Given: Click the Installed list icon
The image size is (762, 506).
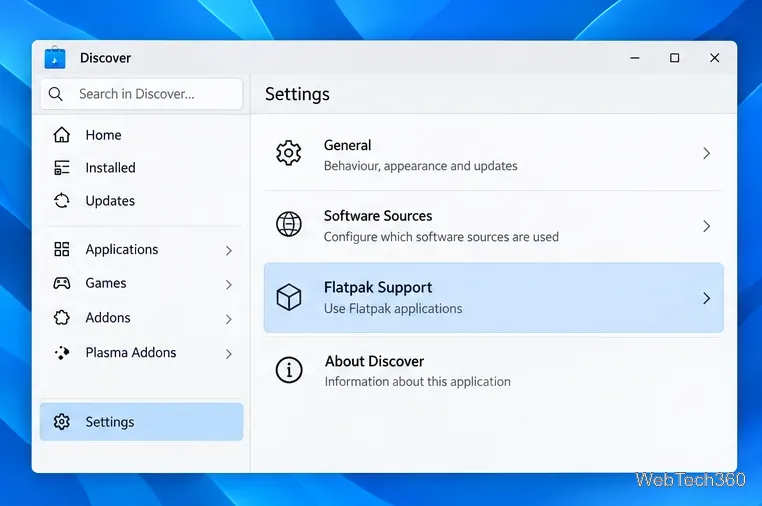Looking at the screenshot, I should pos(62,168).
